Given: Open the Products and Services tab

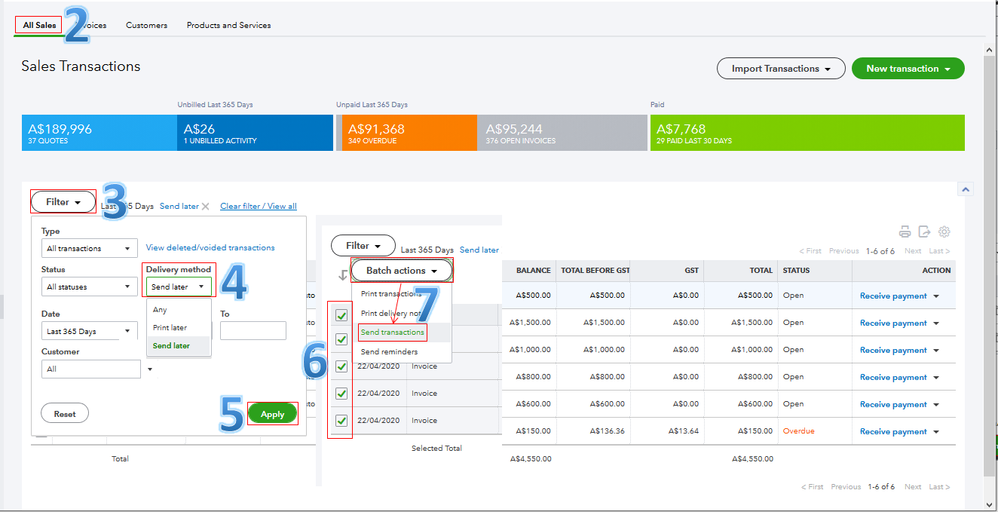Looking at the screenshot, I should [x=228, y=25].
